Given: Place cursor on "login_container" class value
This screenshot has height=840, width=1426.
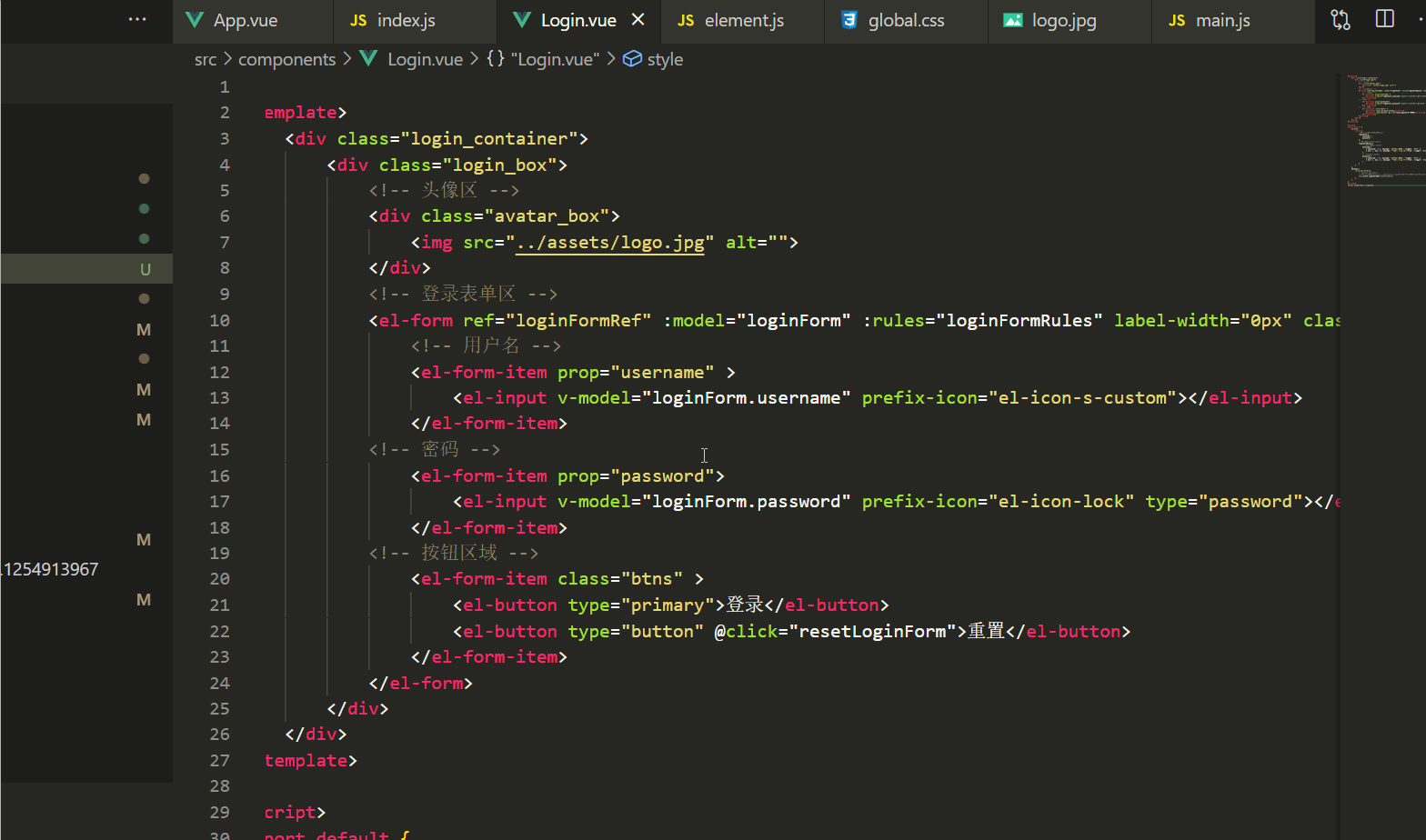Looking at the screenshot, I should point(489,139).
